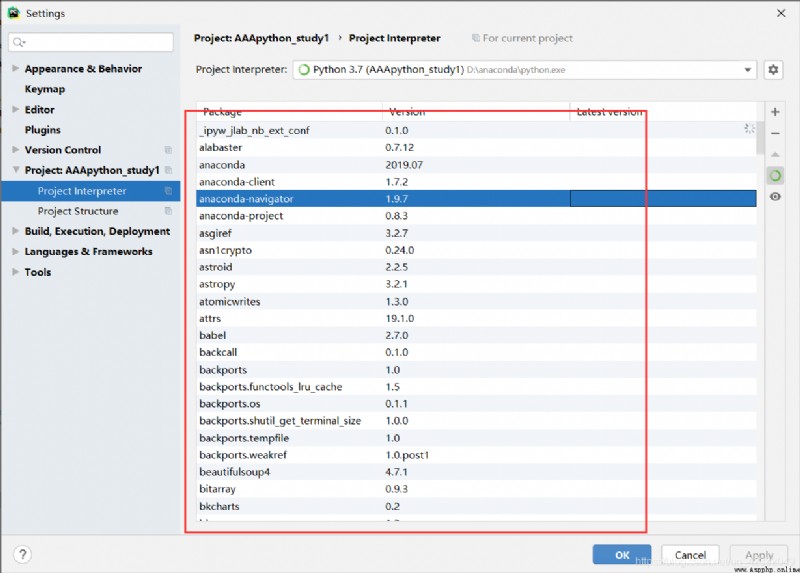Select Project Interpreter in sidebar
Viewport: 800px width, 573px height.
(90, 191)
